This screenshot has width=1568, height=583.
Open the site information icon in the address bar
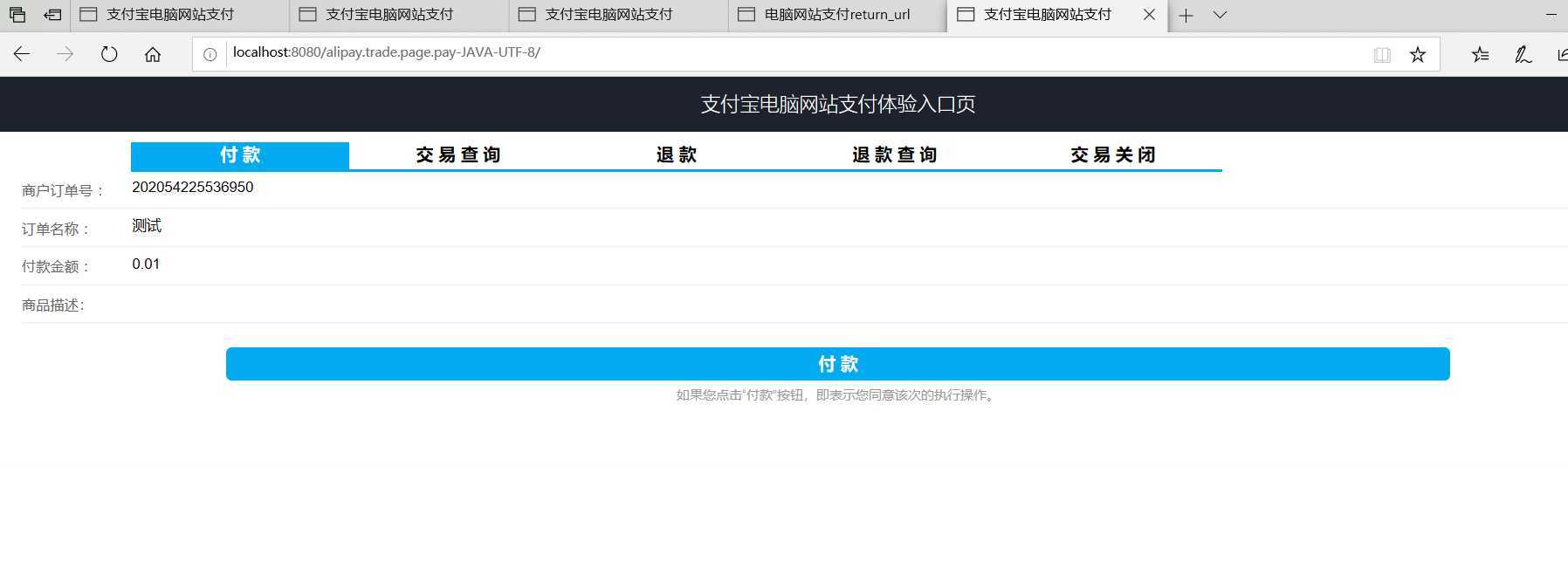[x=210, y=54]
